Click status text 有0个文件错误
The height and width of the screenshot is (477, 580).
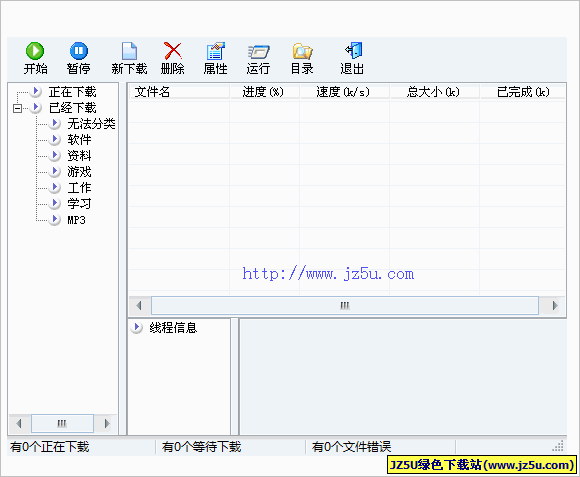click(x=351, y=447)
